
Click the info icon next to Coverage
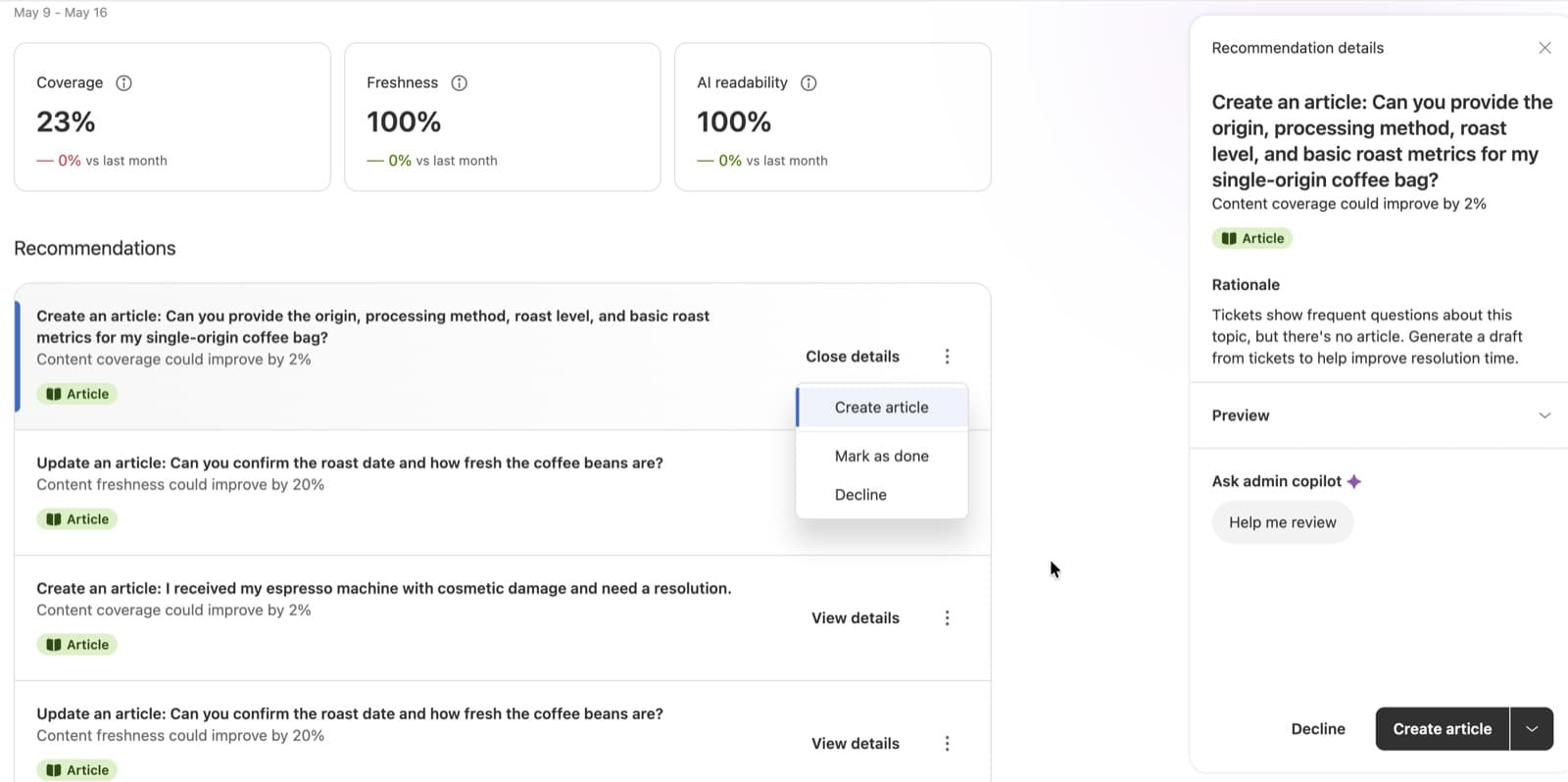tap(123, 83)
